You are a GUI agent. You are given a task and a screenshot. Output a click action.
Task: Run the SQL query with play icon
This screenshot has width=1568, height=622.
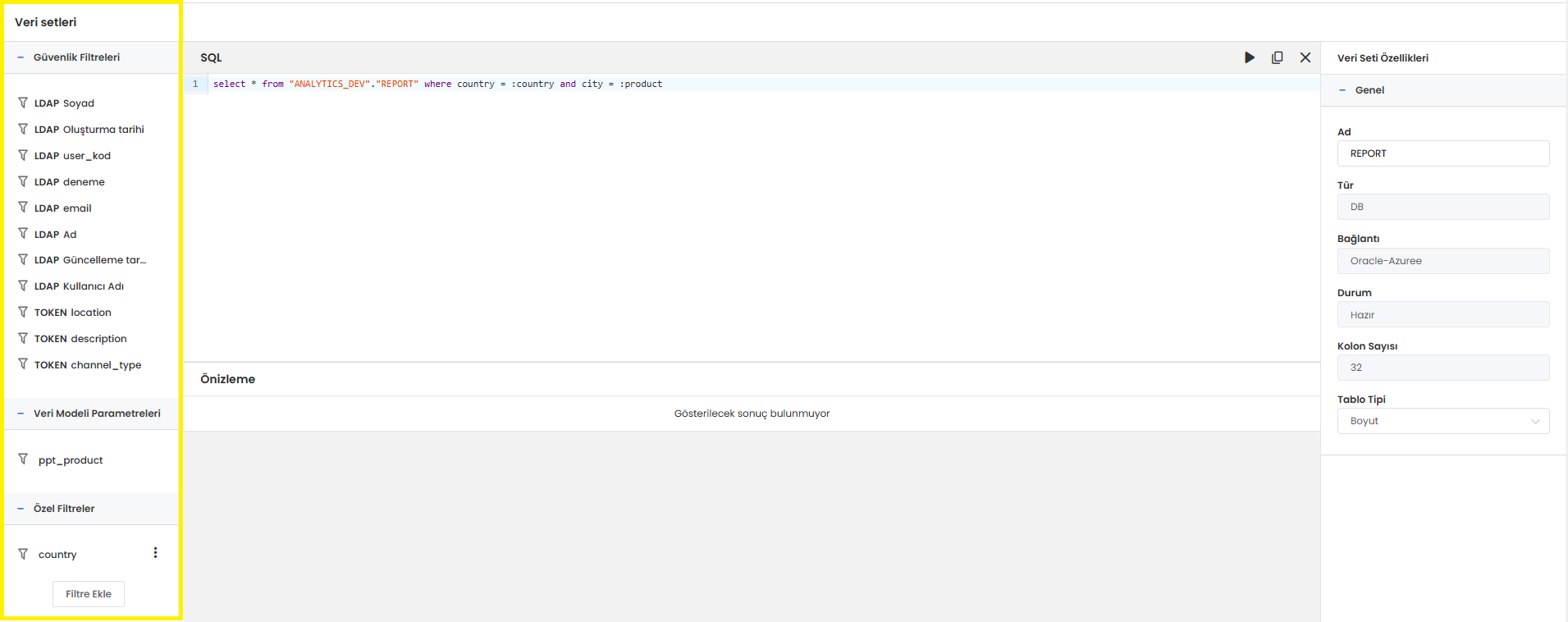(1249, 57)
